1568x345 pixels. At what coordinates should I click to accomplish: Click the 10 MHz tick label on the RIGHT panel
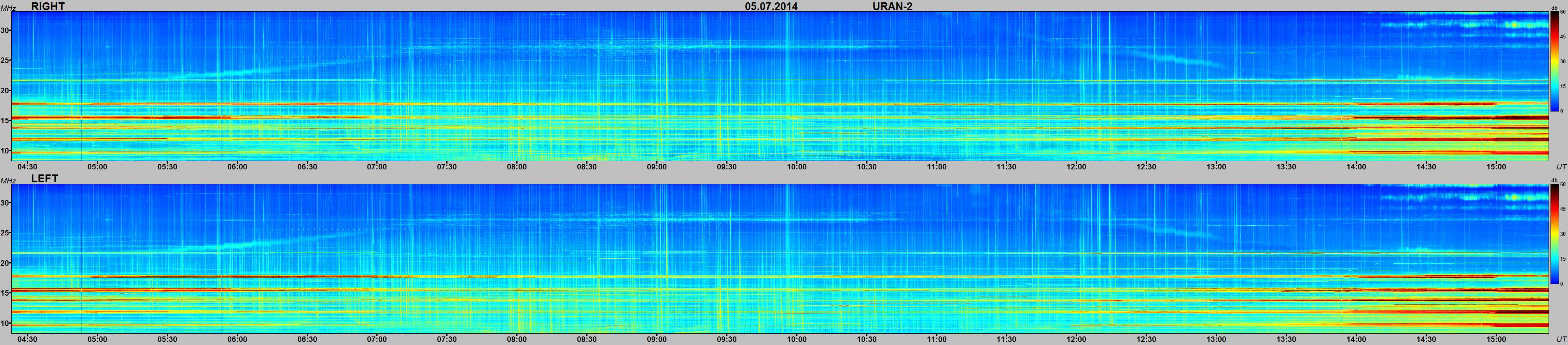5,151
